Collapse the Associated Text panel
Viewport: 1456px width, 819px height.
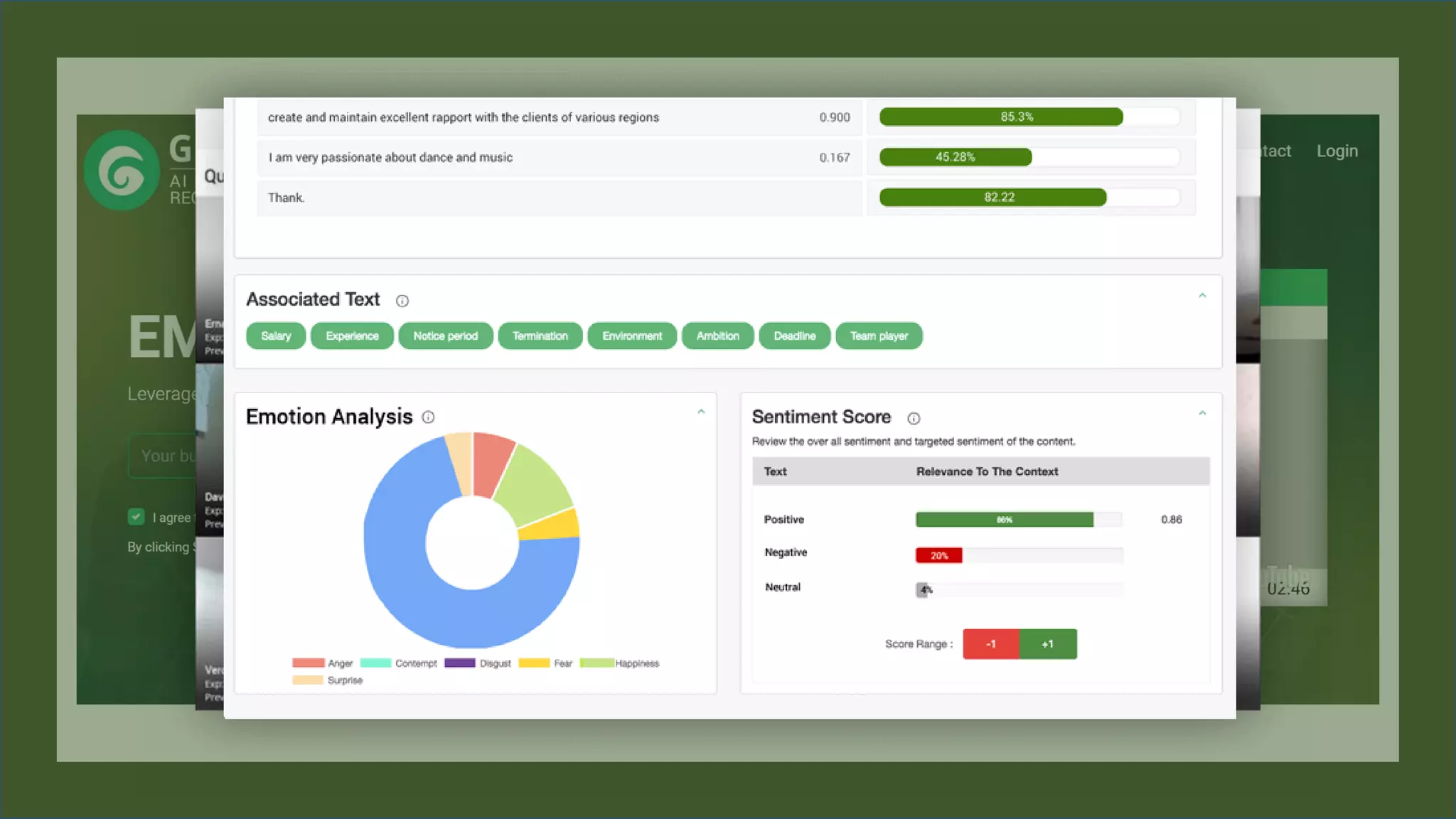coord(1202,296)
